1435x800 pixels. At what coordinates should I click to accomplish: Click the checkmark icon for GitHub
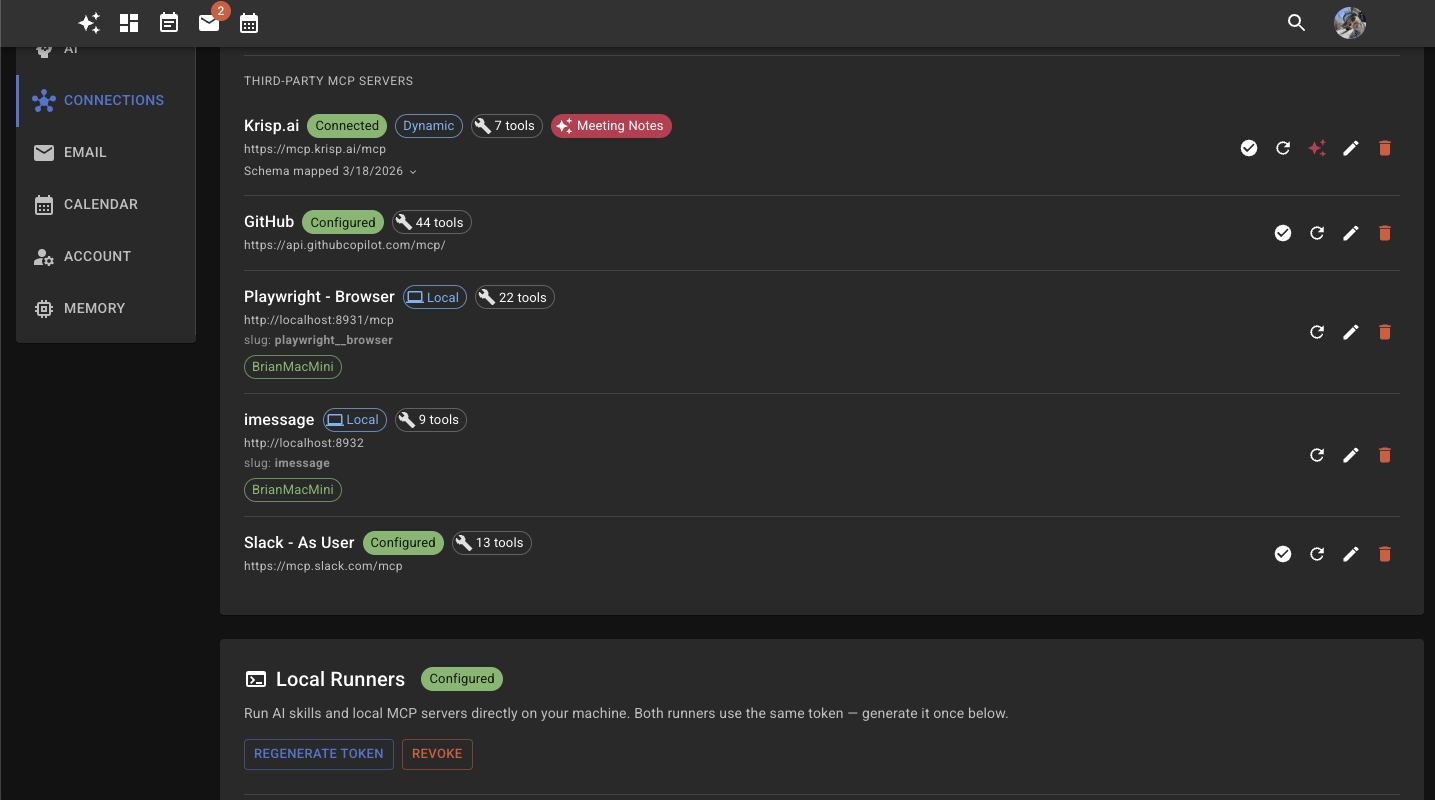tap(1283, 233)
